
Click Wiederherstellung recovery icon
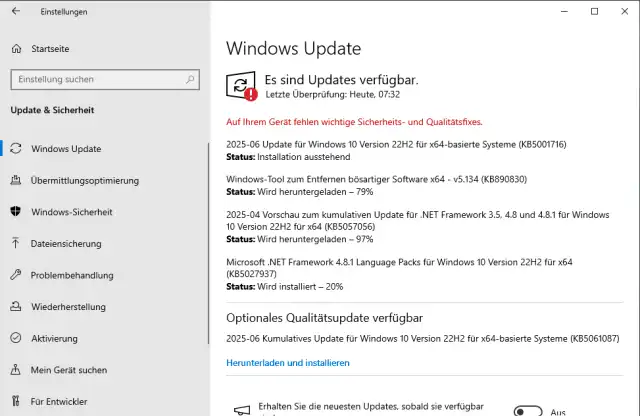point(16,306)
